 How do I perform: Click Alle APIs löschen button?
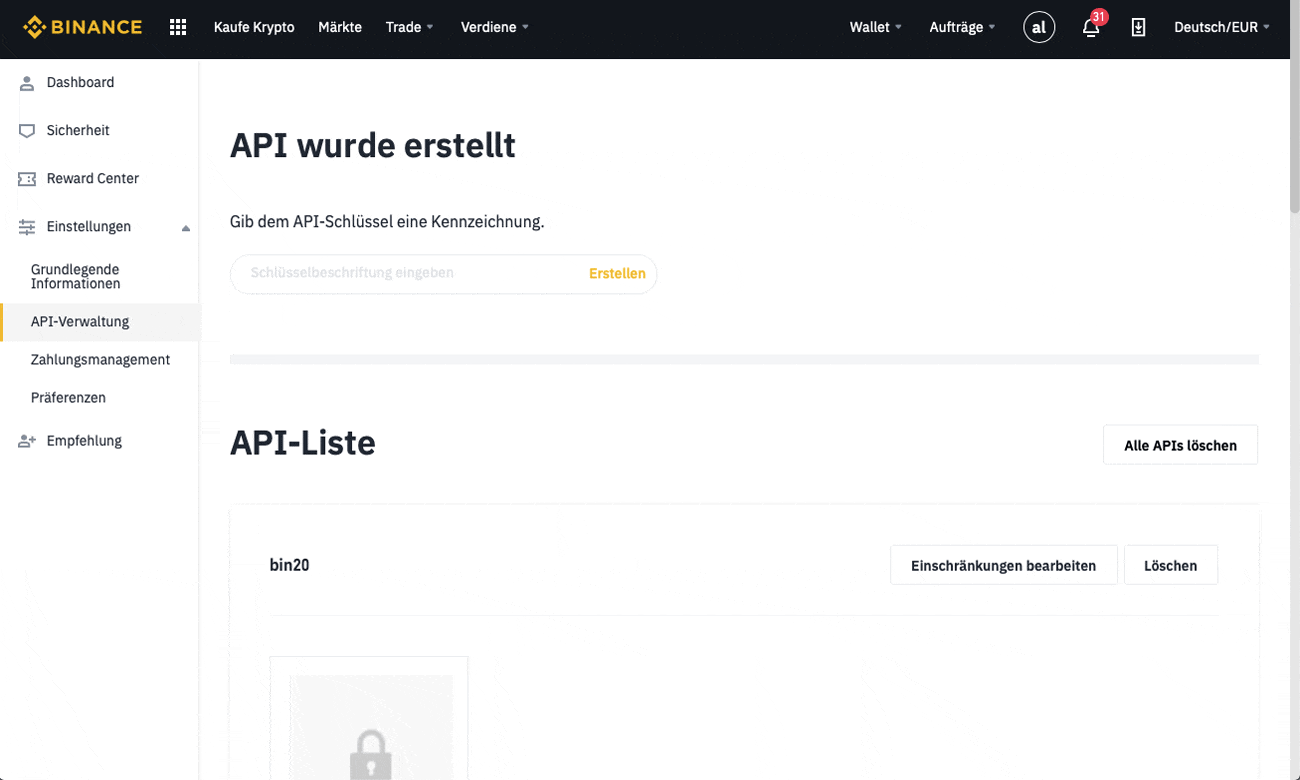click(x=1180, y=445)
